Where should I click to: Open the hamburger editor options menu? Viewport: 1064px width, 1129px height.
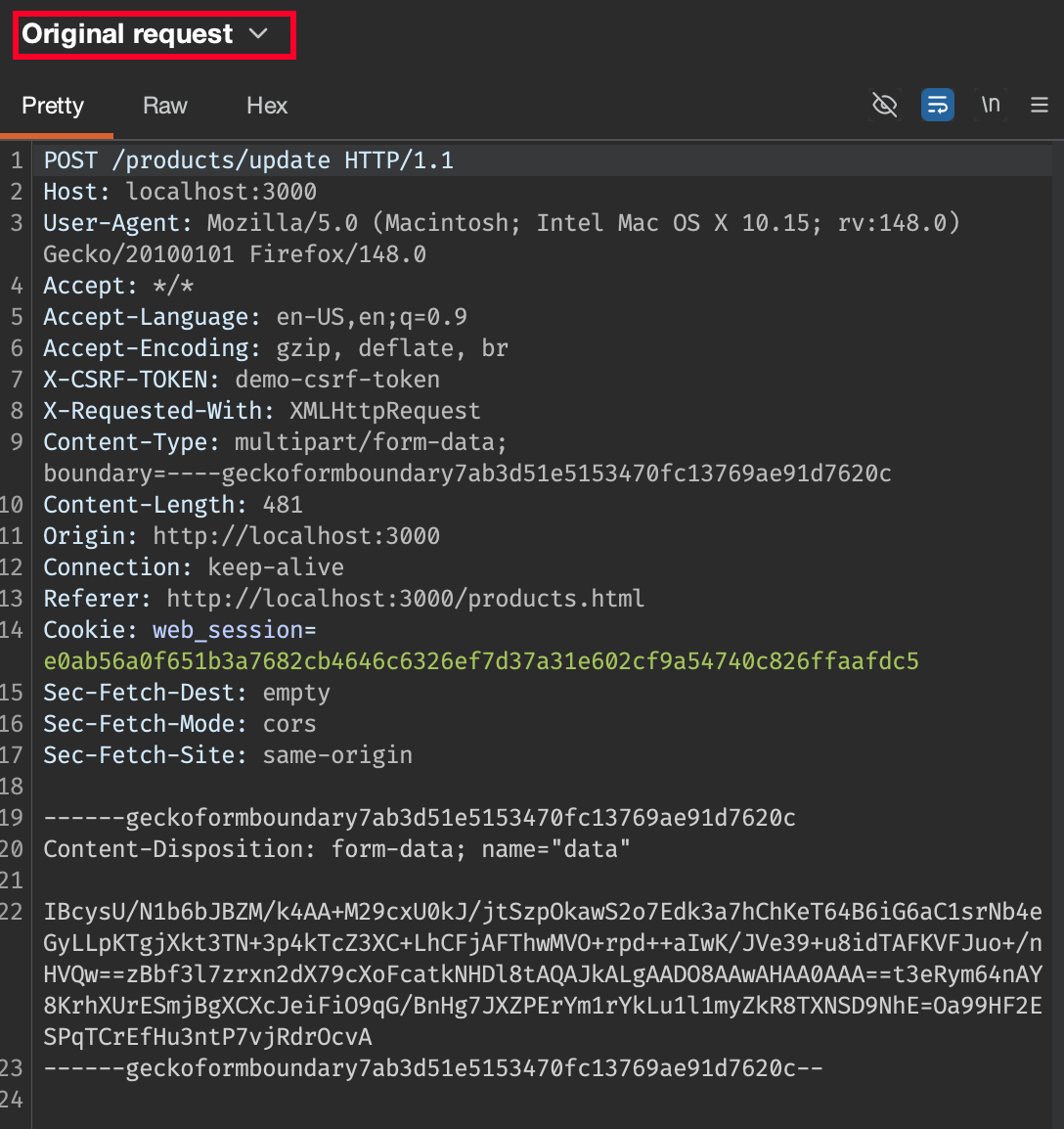pyautogui.click(x=1040, y=105)
